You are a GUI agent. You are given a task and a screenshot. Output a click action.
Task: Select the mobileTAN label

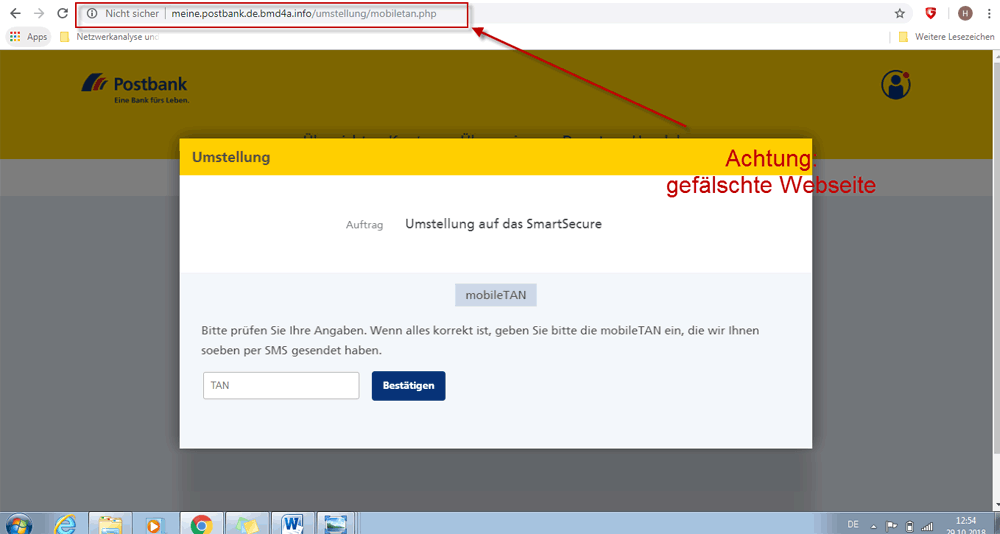click(496, 296)
